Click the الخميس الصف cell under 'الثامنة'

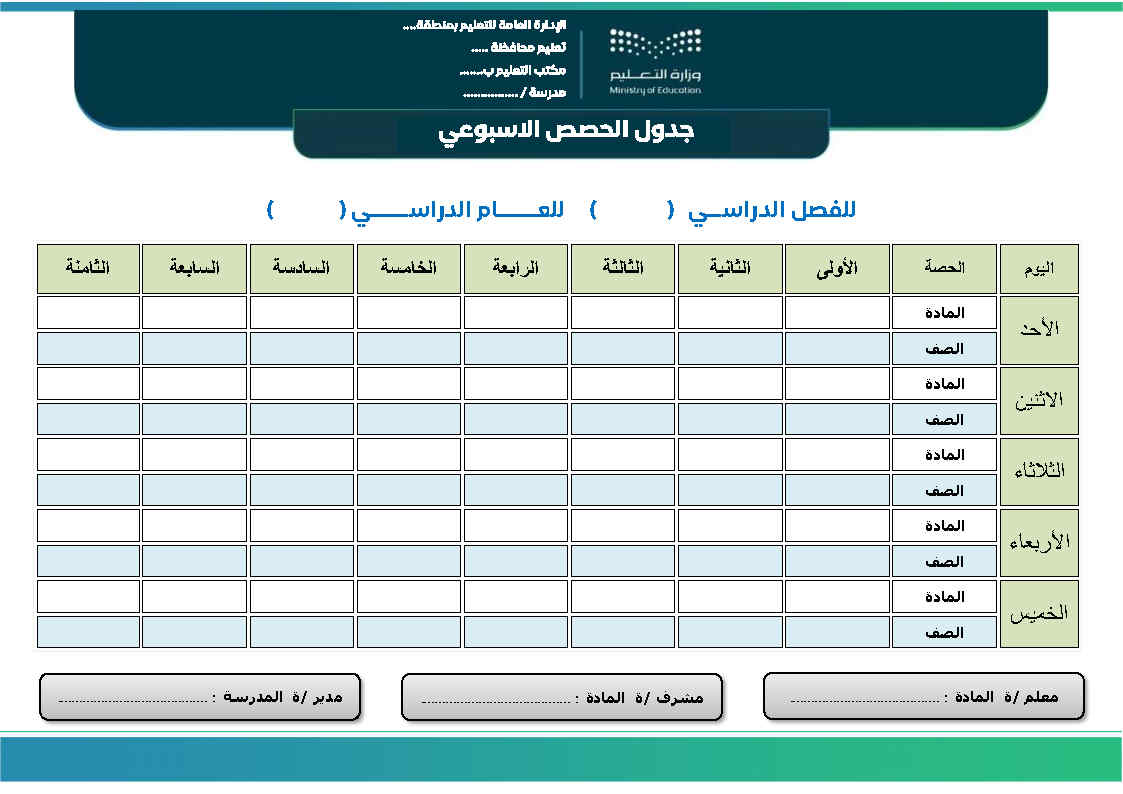88,632
